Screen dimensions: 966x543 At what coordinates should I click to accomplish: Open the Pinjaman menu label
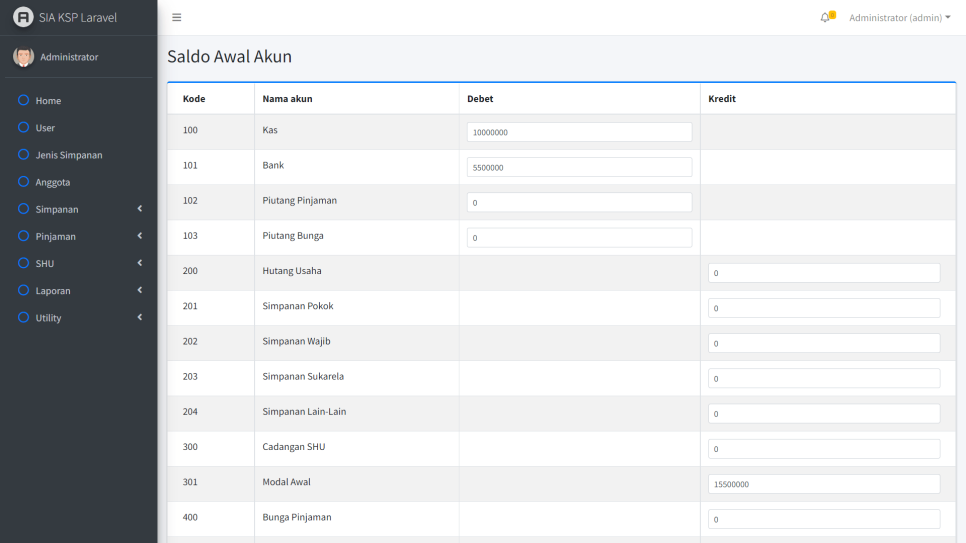click(55, 236)
